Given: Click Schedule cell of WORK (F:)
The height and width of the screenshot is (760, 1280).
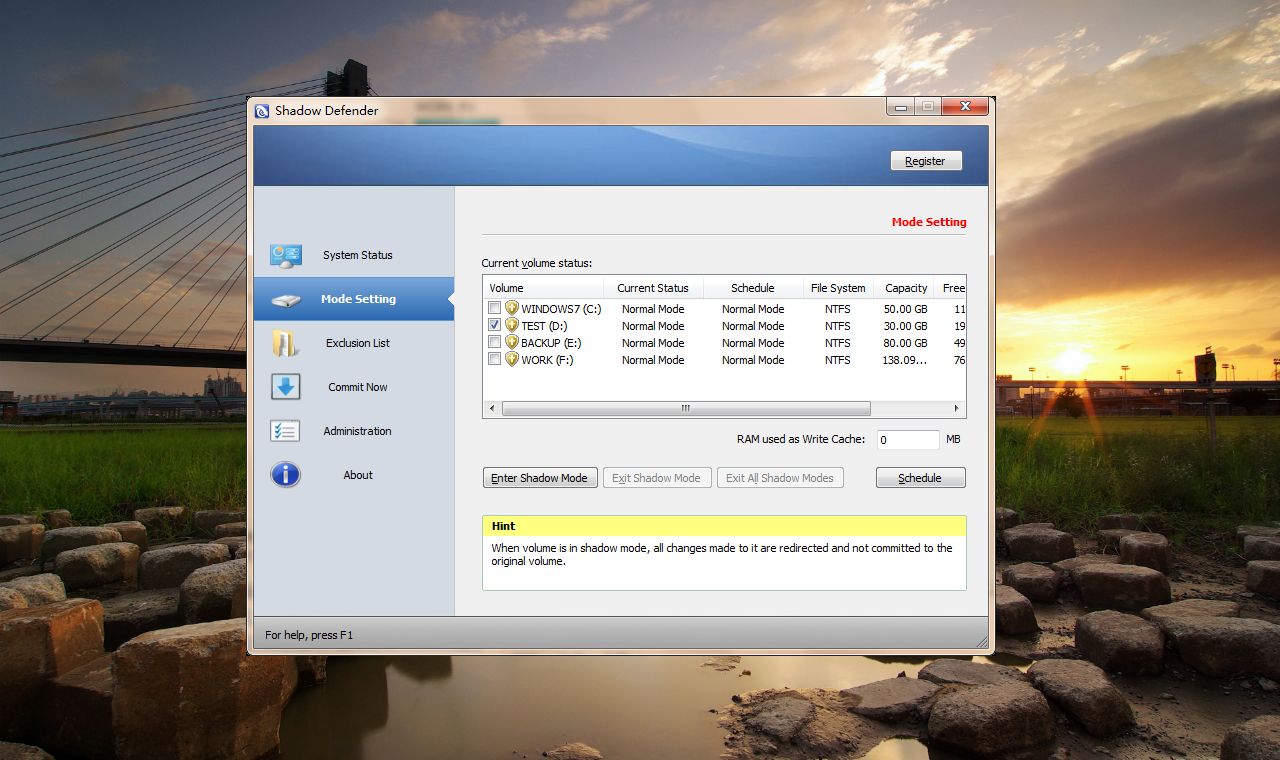Looking at the screenshot, I should (x=753, y=360).
